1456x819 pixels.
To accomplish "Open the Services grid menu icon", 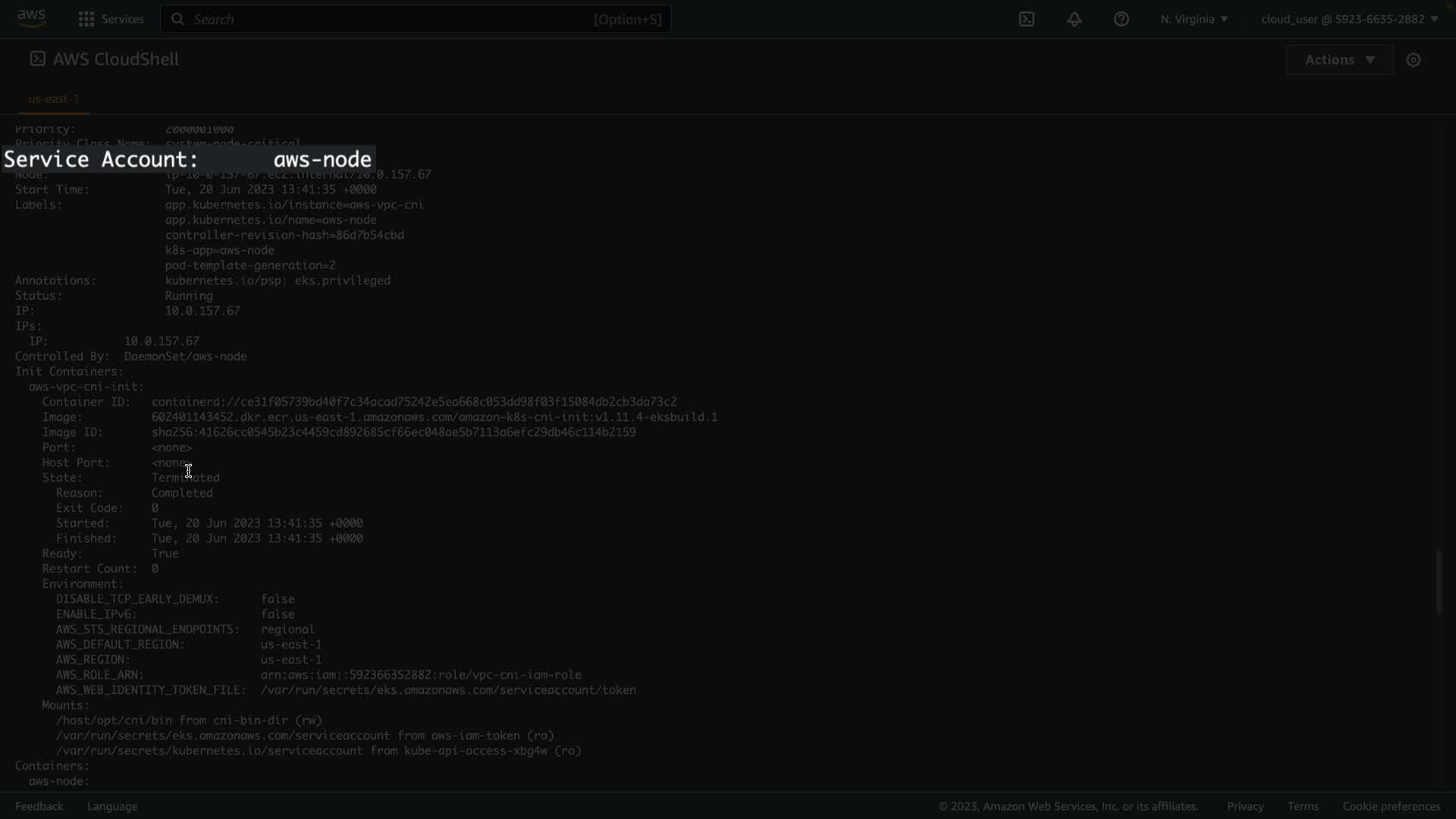I will [x=86, y=19].
